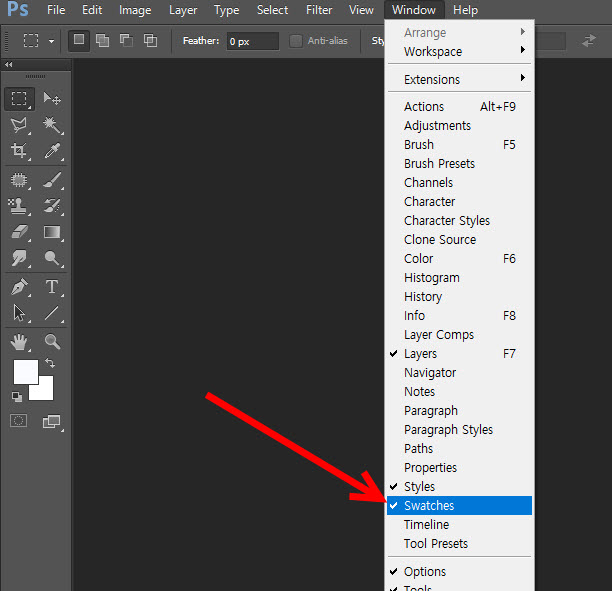Choose Character Styles from Window menu
The image size is (612, 591).
(x=459, y=221)
